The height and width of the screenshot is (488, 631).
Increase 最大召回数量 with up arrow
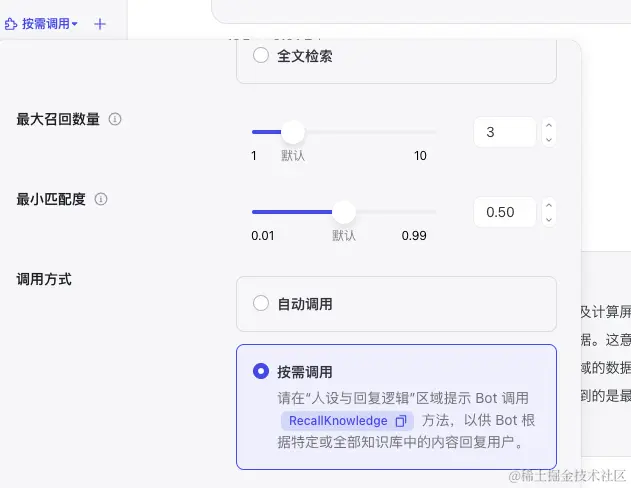pyautogui.click(x=548, y=125)
